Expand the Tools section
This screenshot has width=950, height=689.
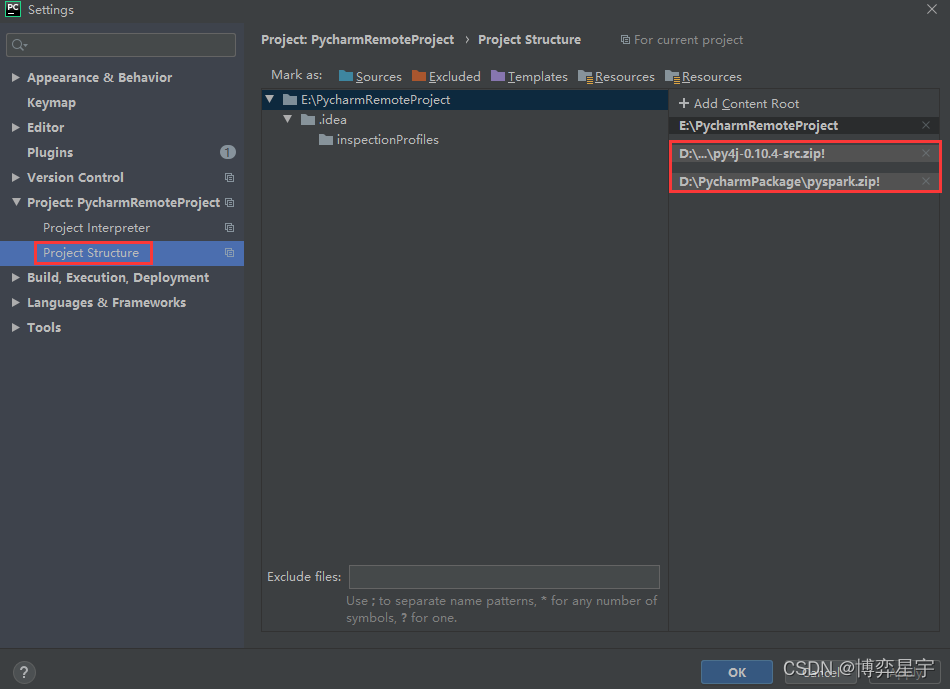[x=16, y=327]
